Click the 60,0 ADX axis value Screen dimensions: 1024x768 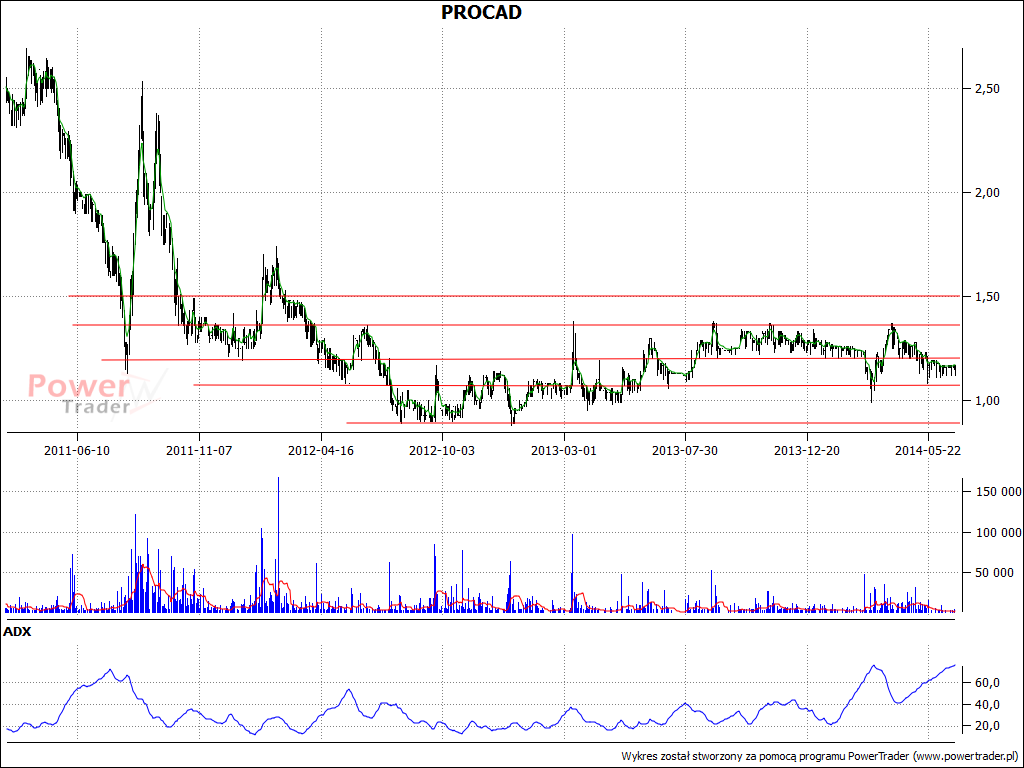tap(987, 683)
